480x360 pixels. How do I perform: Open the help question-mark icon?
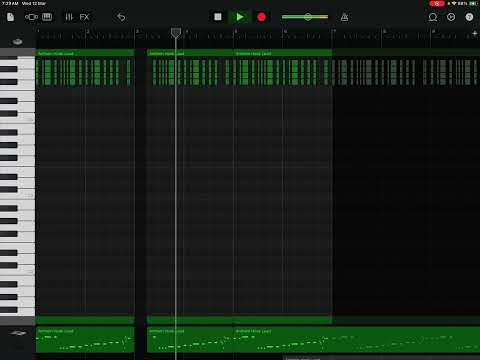pyautogui.click(x=469, y=17)
